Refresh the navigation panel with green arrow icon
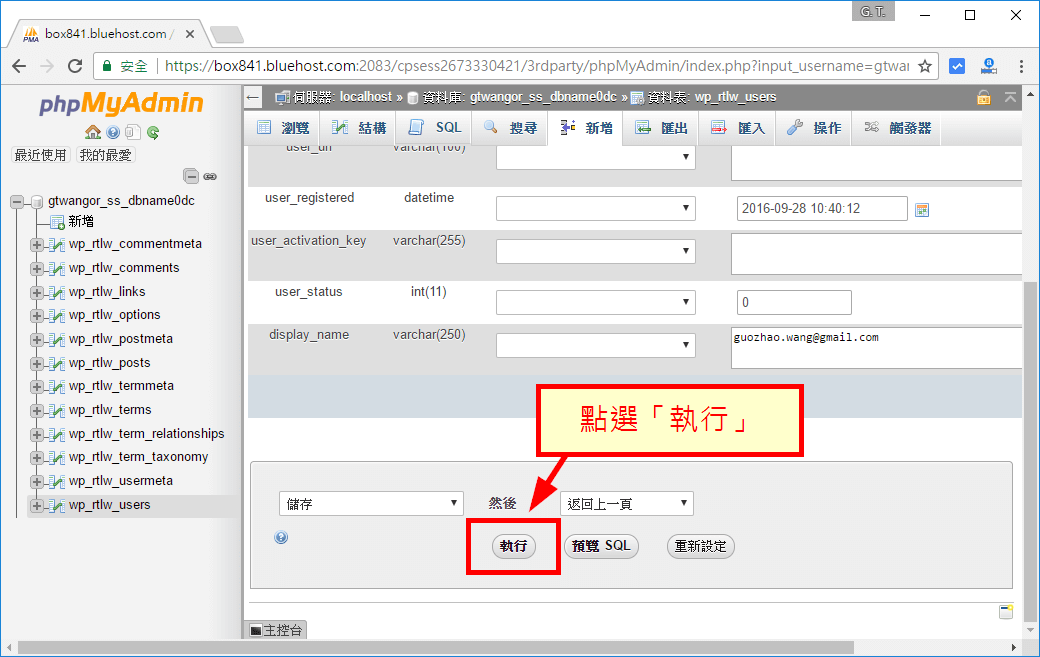The width and height of the screenshot is (1040, 657). pyautogui.click(x=152, y=132)
